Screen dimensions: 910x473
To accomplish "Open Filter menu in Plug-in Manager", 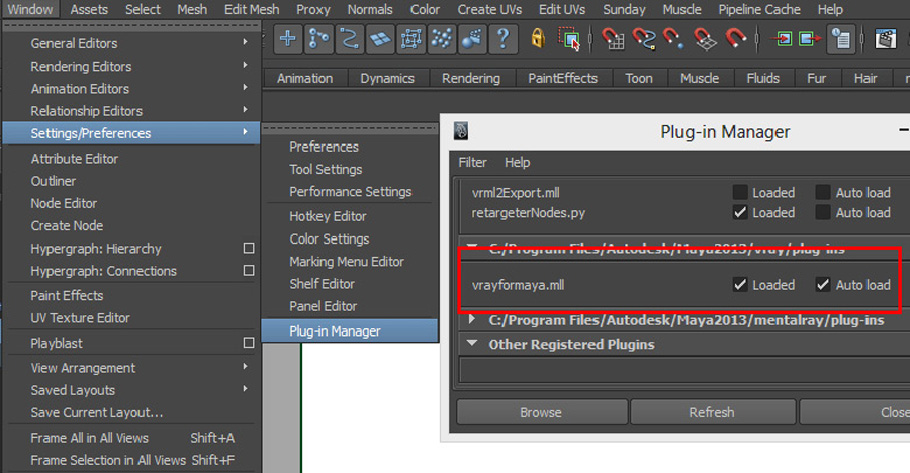I will pyautogui.click(x=472, y=163).
